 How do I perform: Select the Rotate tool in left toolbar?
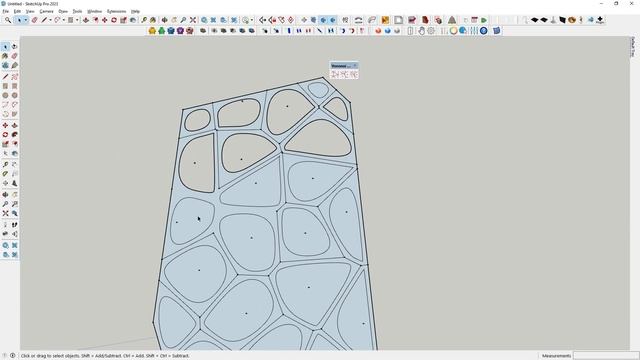click(x=5, y=135)
